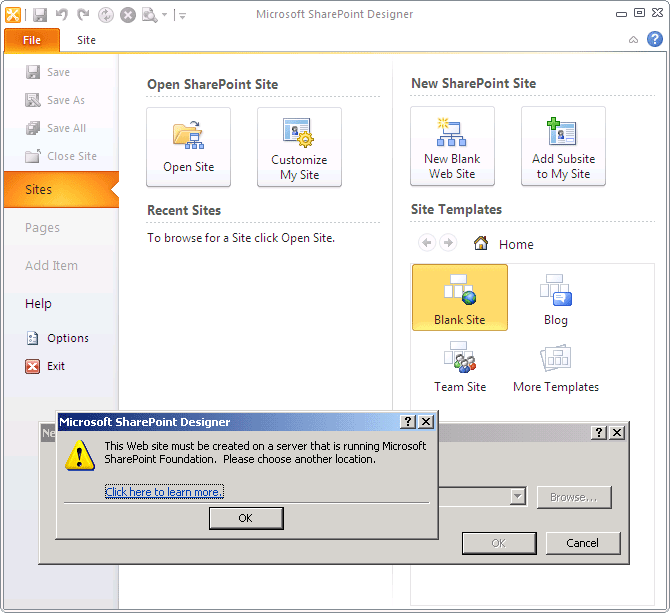Click the Stop icon in quick access toolbar

[127, 15]
